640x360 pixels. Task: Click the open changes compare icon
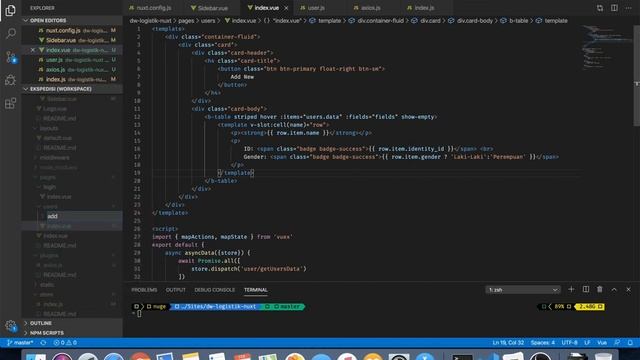[600, 8]
